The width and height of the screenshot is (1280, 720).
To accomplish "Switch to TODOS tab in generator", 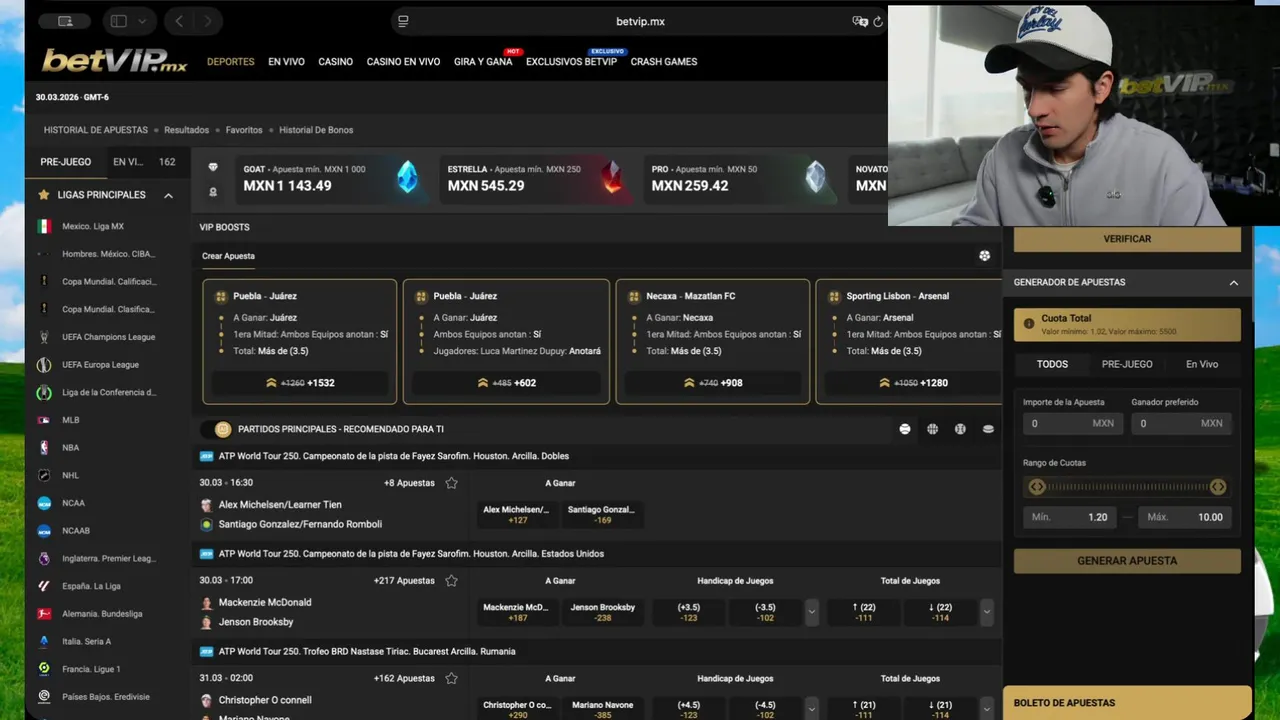I will (1052, 365).
